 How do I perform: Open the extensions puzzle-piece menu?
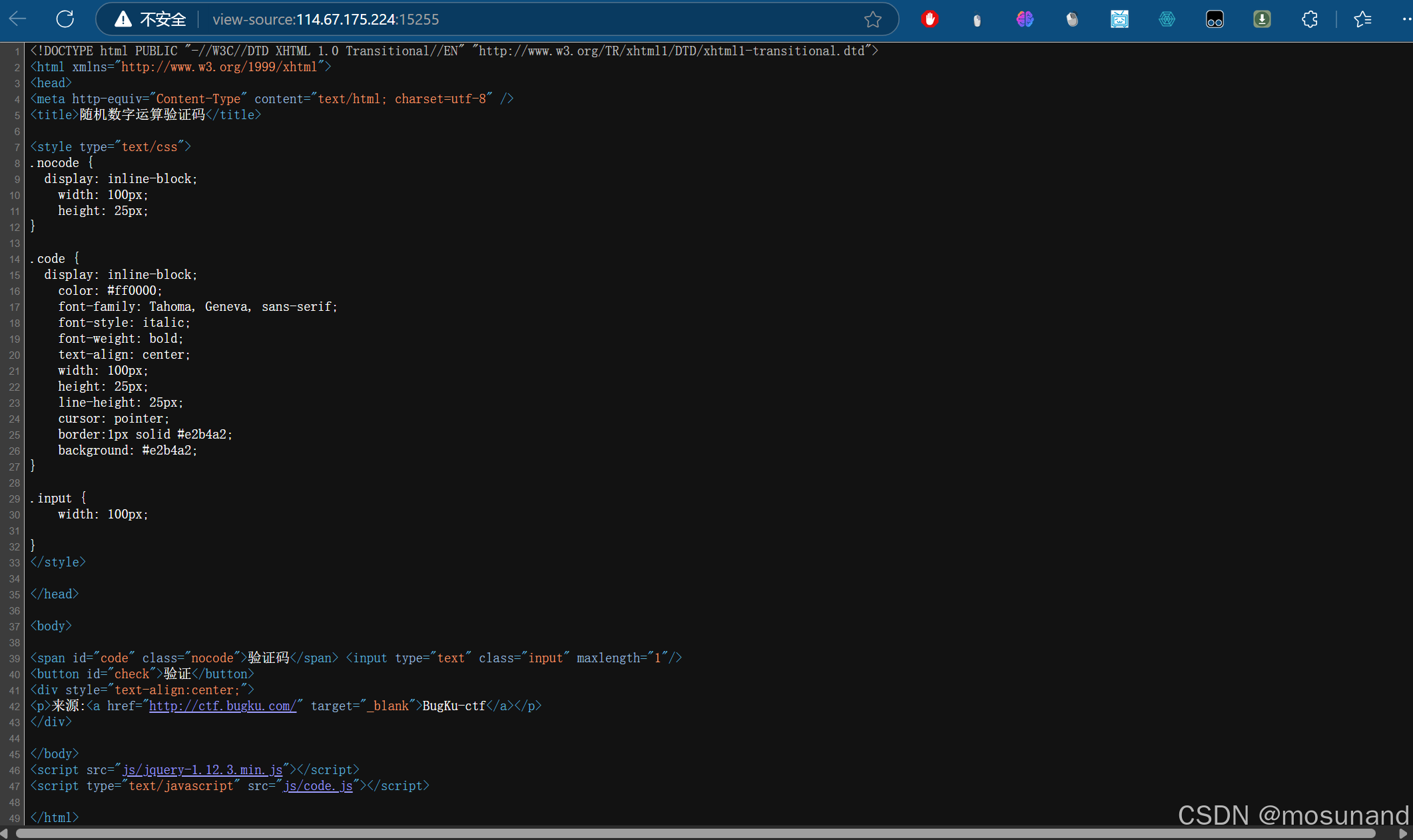1309,19
